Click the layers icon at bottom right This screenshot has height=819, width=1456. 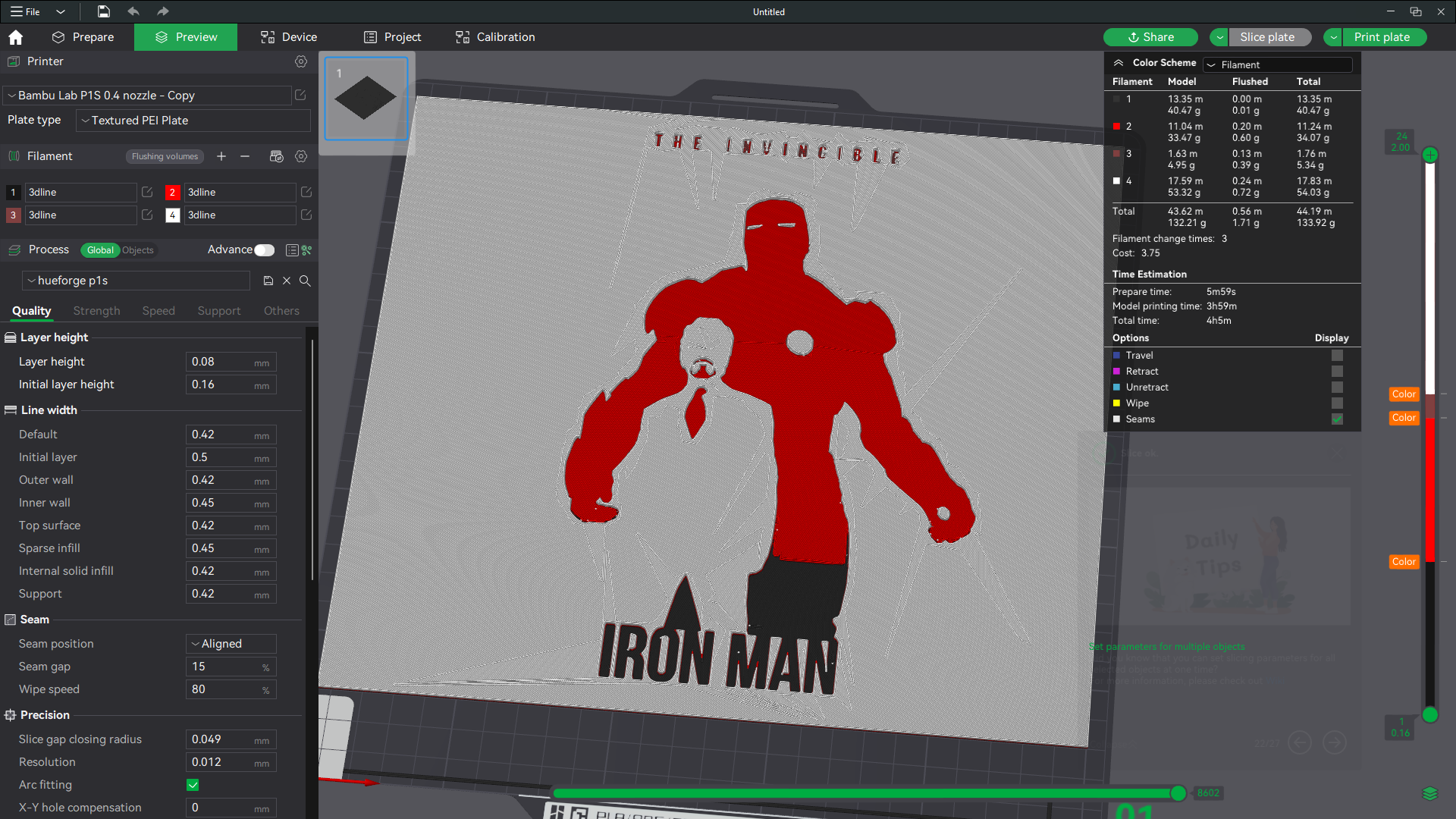1430,793
